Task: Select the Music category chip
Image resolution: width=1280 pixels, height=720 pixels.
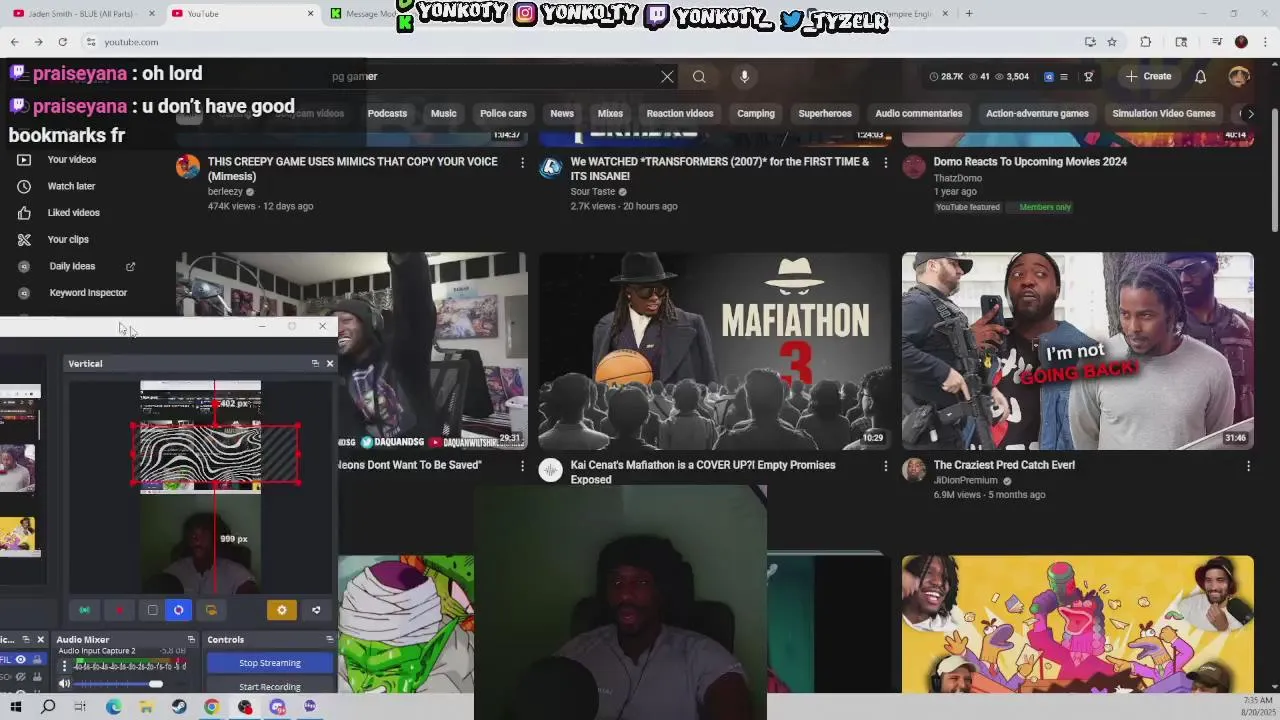Action: pyautogui.click(x=443, y=113)
